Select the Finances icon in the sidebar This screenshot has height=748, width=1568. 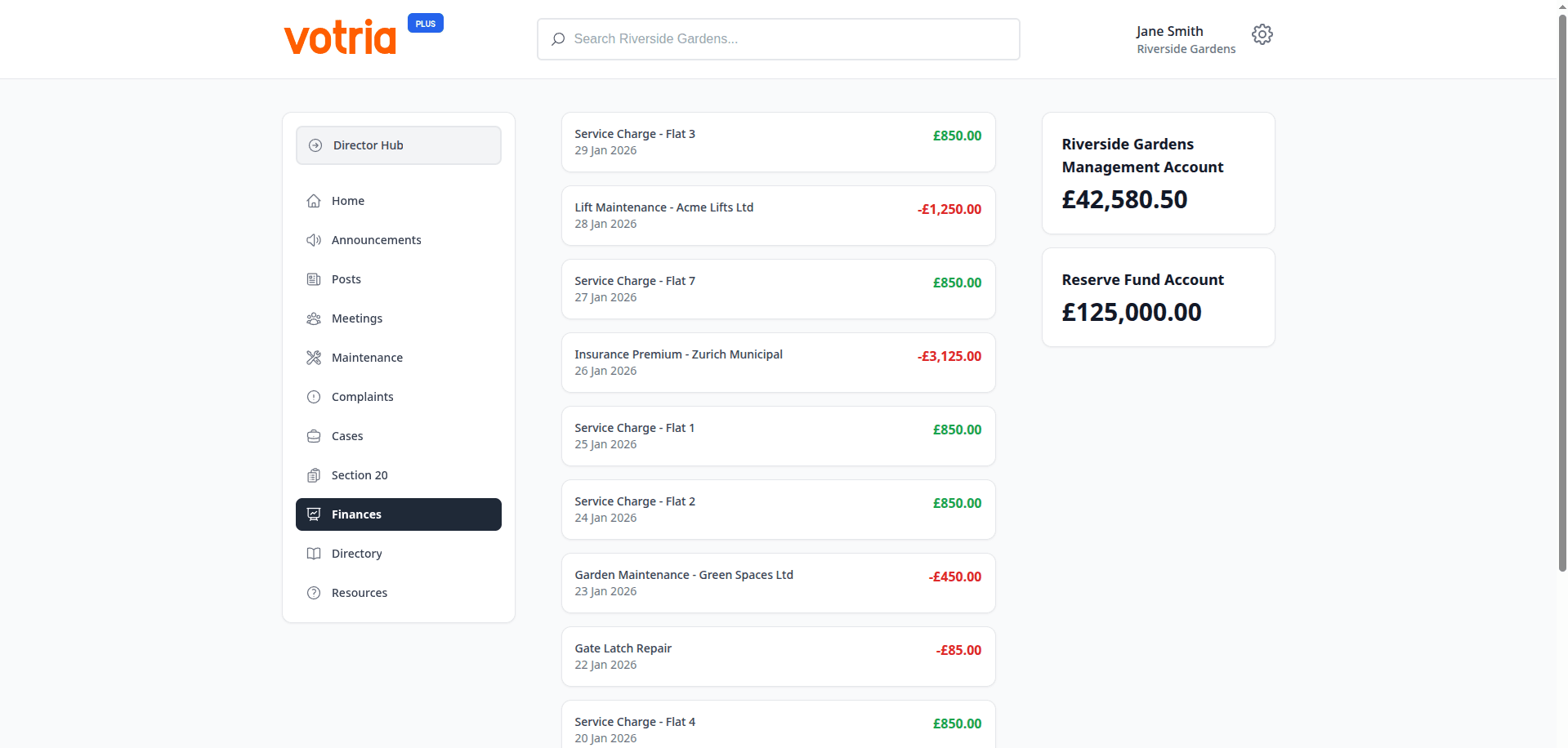314,514
